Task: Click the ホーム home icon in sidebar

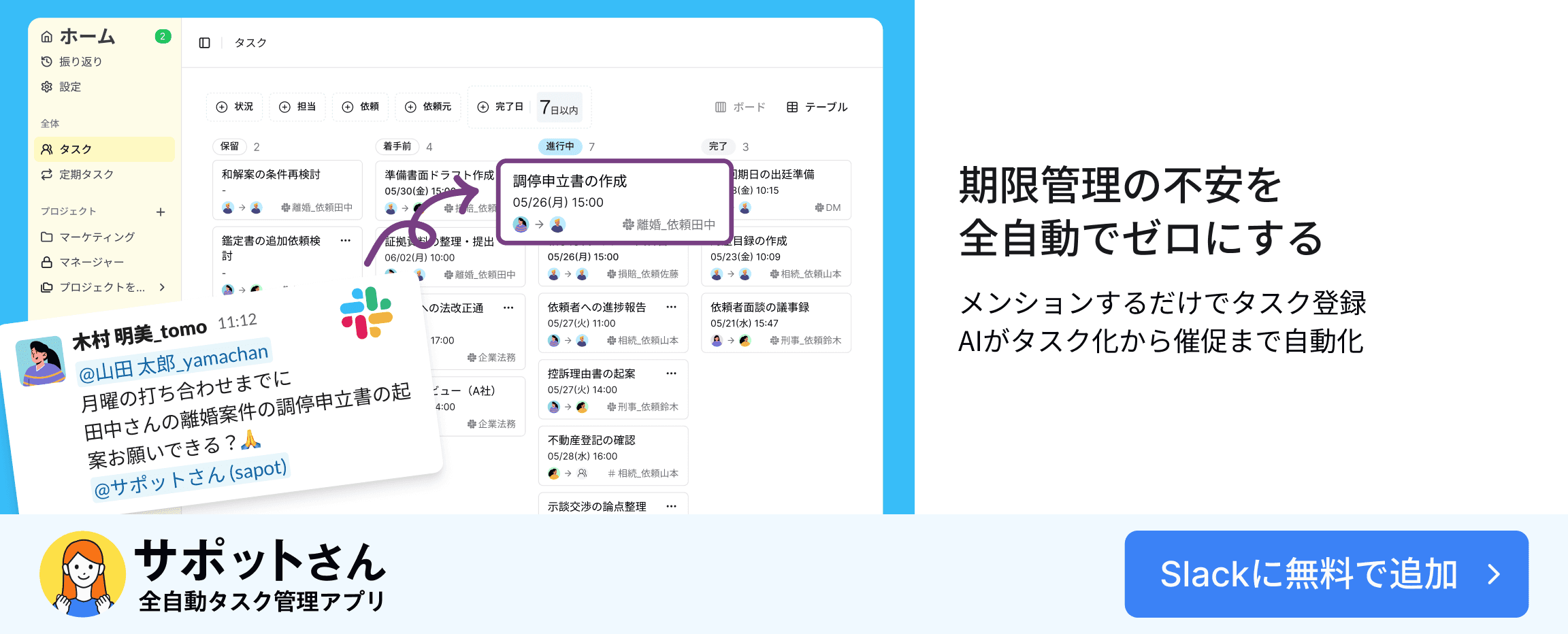Action: coord(46,37)
